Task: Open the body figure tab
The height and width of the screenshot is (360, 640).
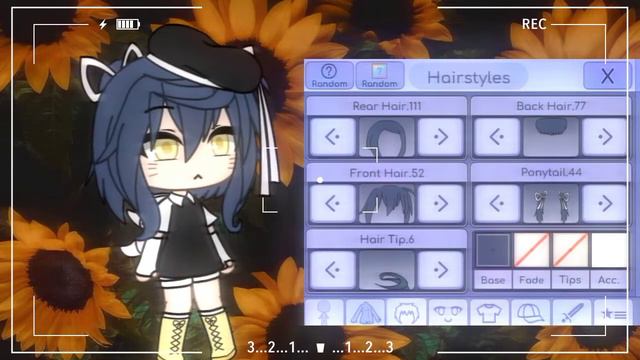Action: pyautogui.click(x=324, y=312)
